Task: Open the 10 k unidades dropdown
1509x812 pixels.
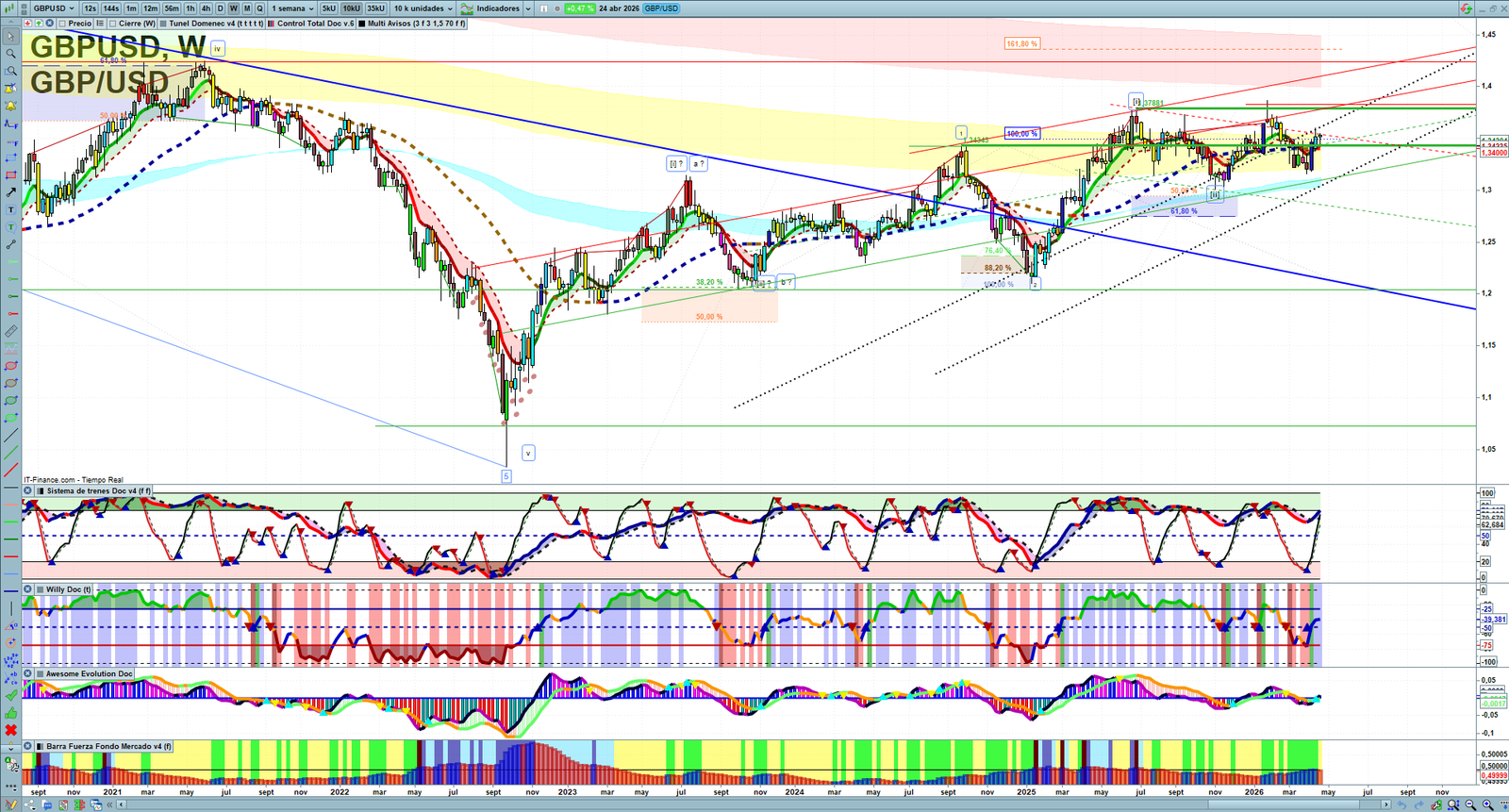Action: pyautogui.click(x=423, y=8)
